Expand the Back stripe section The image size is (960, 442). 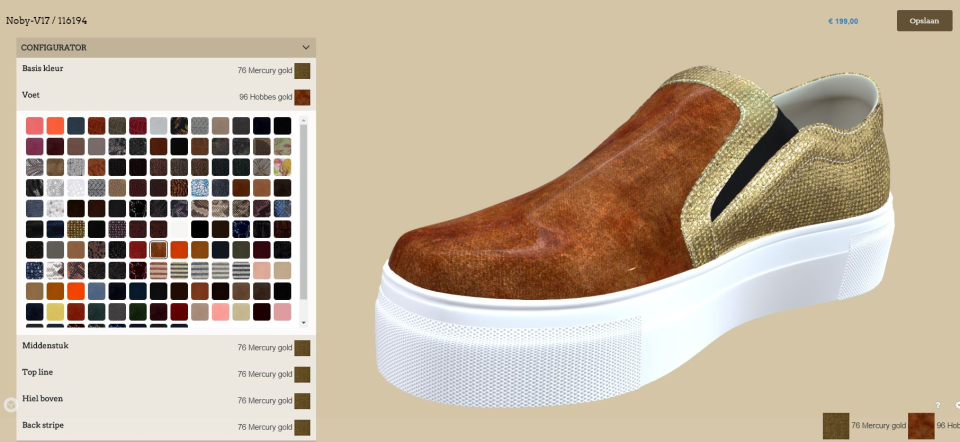point(166,426)
